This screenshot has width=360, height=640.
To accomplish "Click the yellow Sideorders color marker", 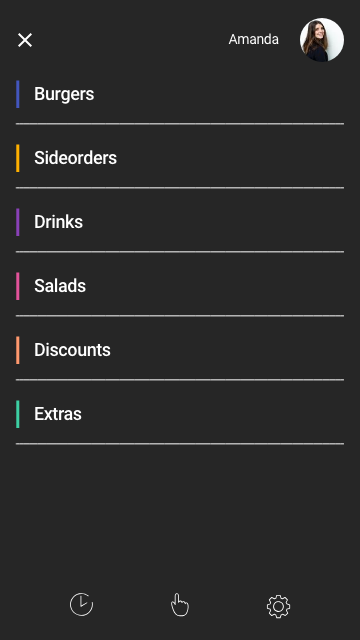I will point(18,158).
